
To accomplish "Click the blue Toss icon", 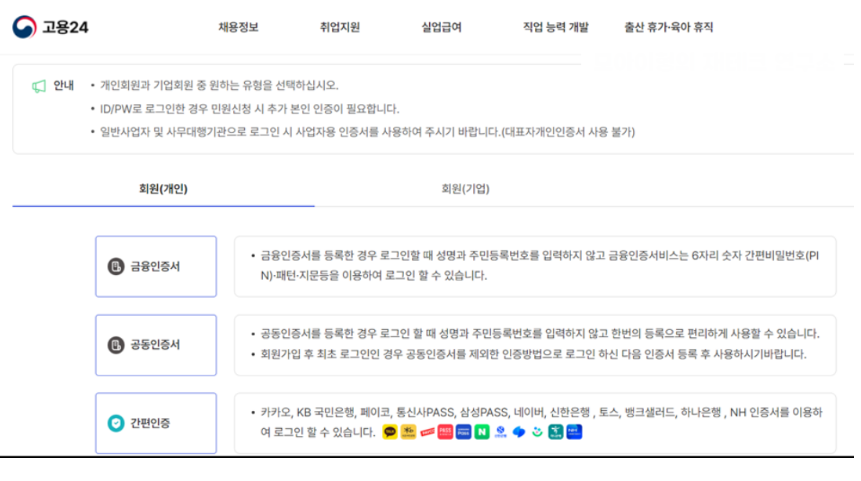I will click(519, 432).
